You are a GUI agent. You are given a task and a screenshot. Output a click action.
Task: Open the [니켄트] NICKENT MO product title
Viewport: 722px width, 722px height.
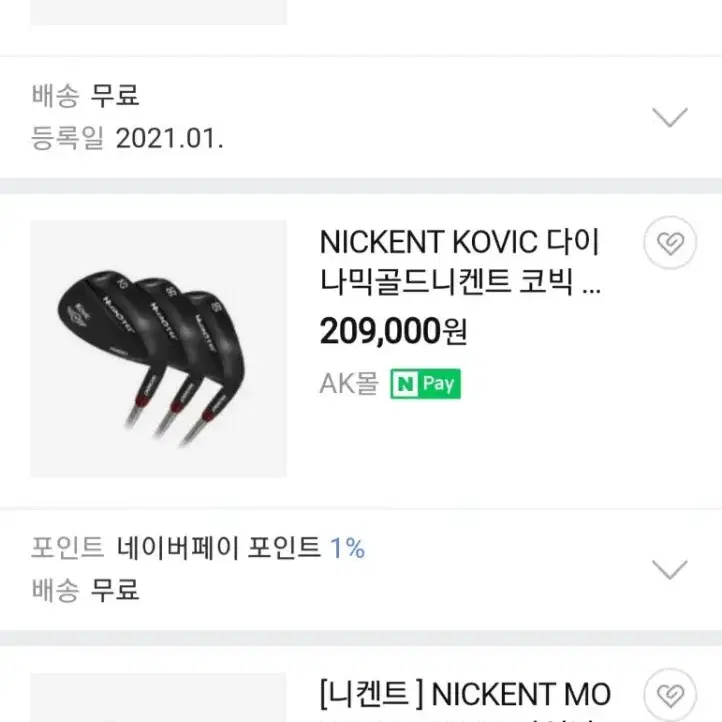[x=465, y=695]
